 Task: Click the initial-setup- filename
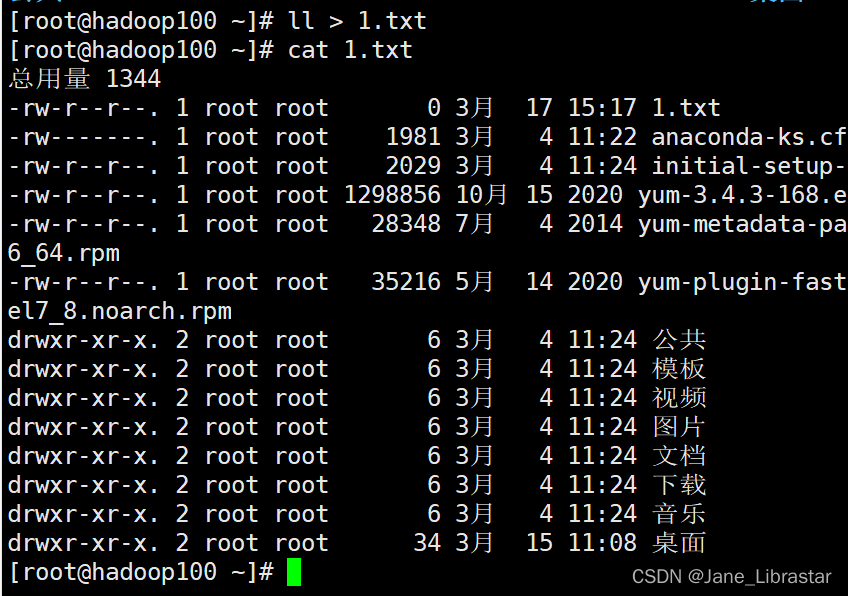coord(748,166)
